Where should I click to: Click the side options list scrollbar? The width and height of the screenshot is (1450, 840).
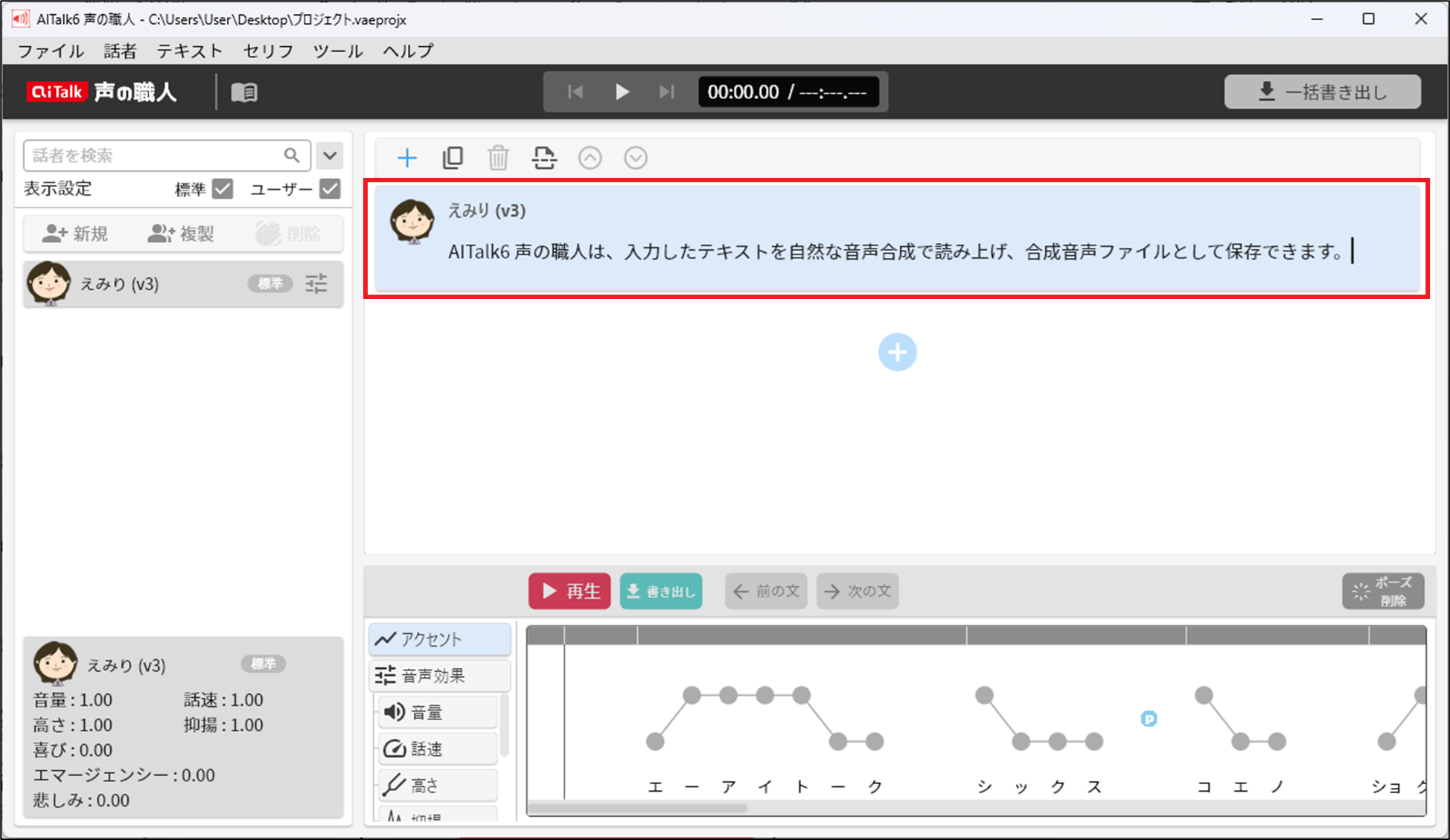pyautogui.click(x=506, y=725)
